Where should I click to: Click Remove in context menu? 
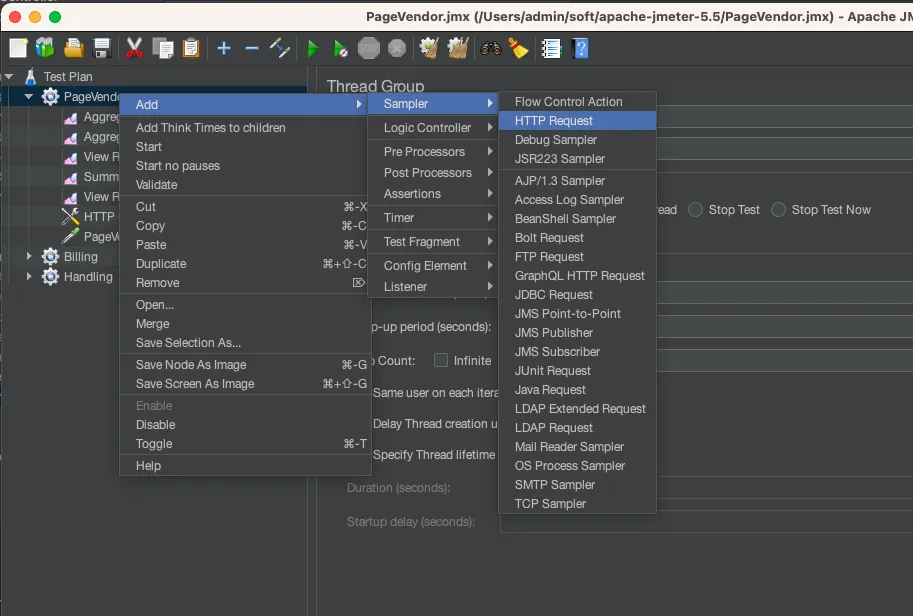[x=245, y=283]
